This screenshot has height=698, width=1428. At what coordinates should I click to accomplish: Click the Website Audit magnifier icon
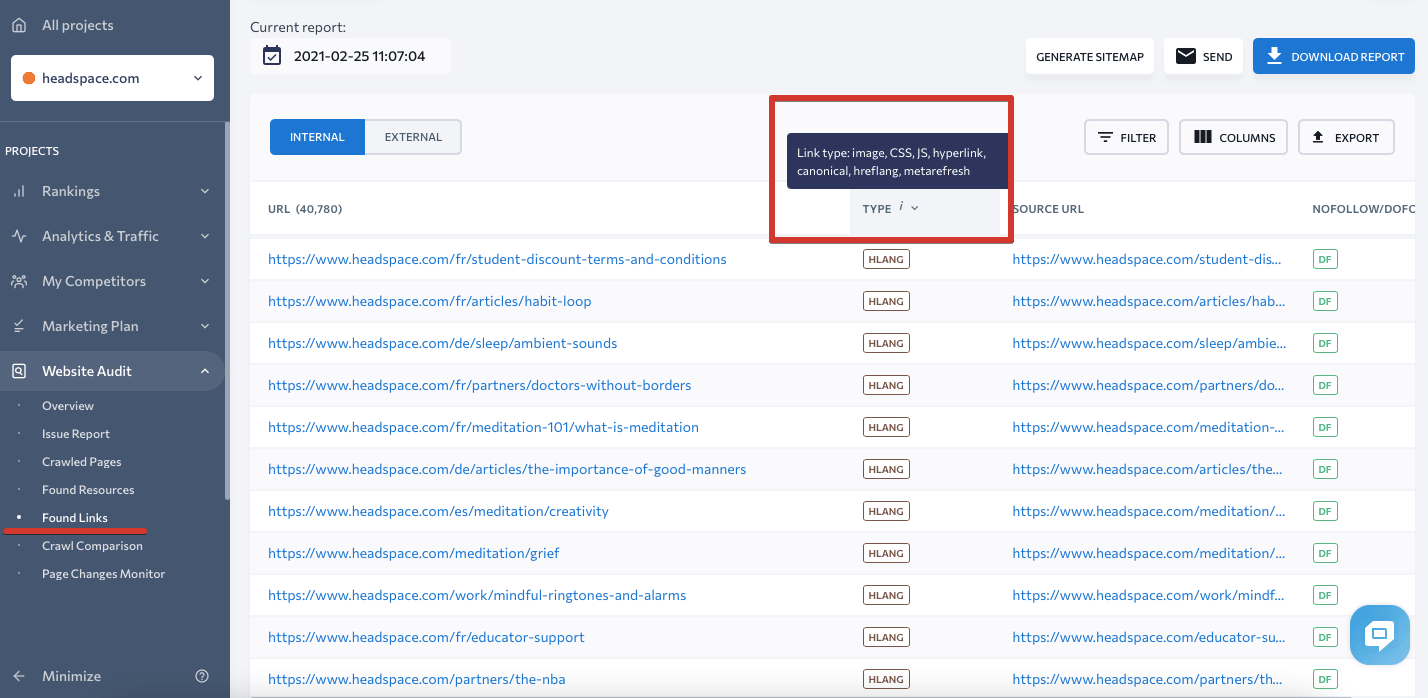19,371
